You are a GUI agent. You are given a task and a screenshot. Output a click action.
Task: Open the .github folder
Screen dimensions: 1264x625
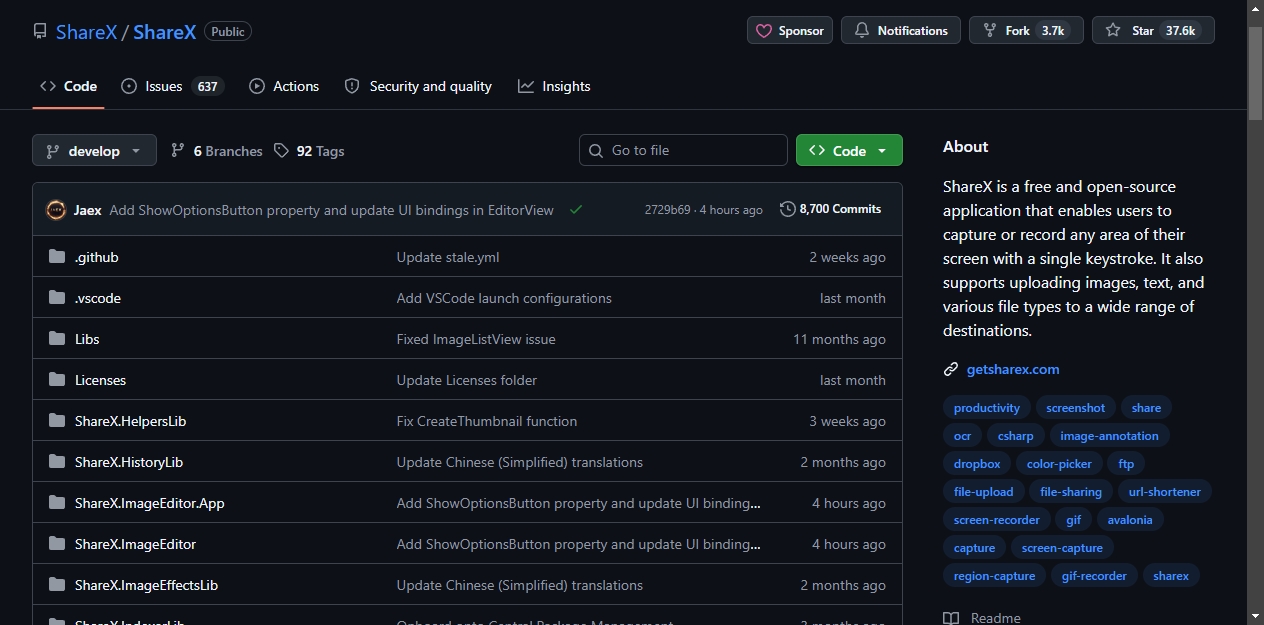tap(97, 257)
